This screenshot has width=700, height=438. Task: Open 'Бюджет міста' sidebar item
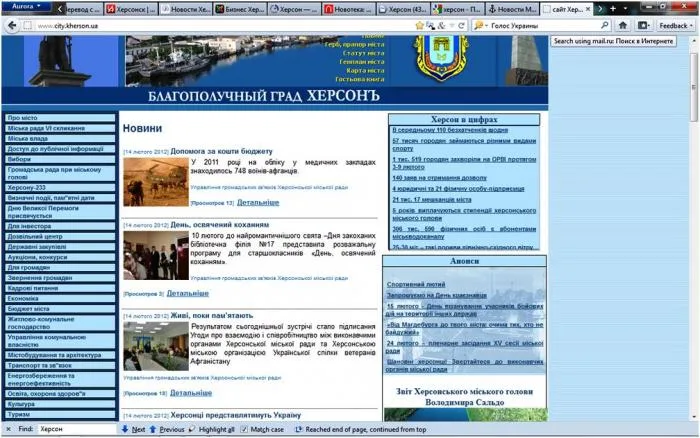coord(60,309)
